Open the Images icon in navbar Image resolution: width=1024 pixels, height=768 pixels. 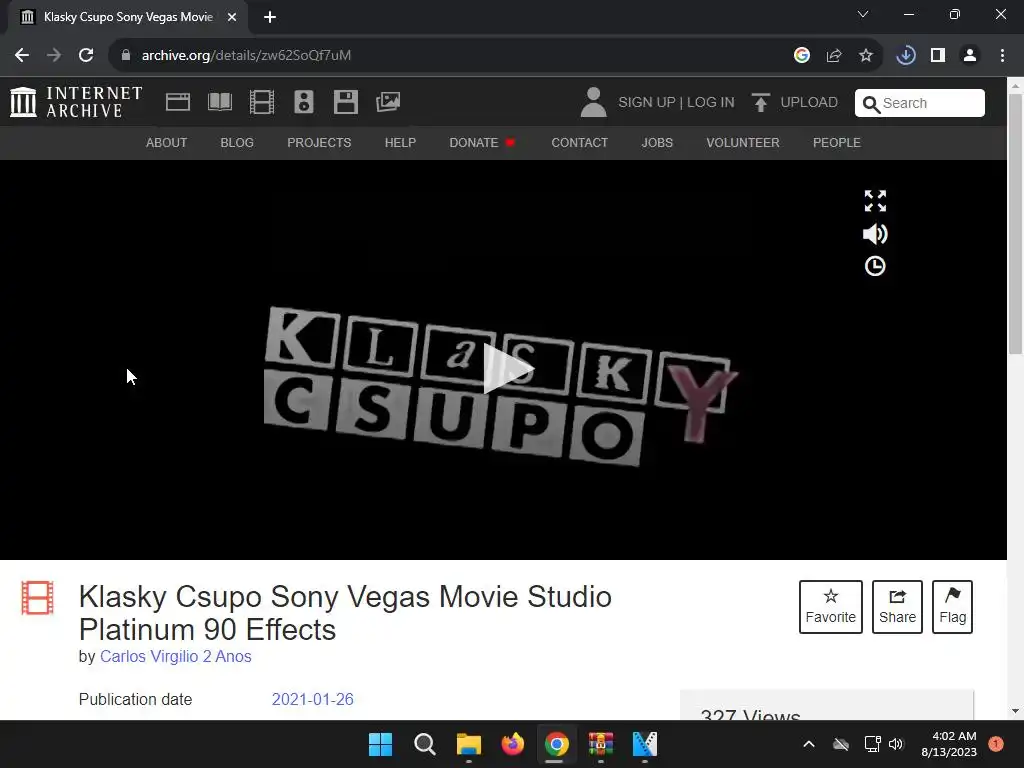388,102
